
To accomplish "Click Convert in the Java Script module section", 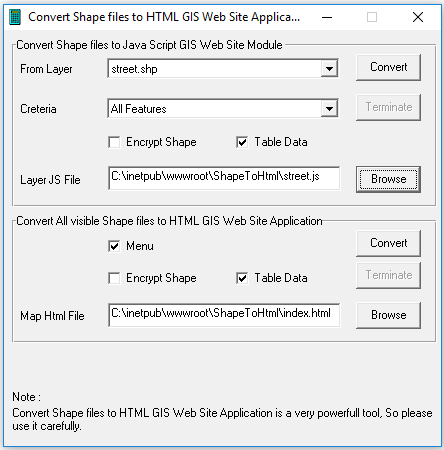I will [388, 67].
